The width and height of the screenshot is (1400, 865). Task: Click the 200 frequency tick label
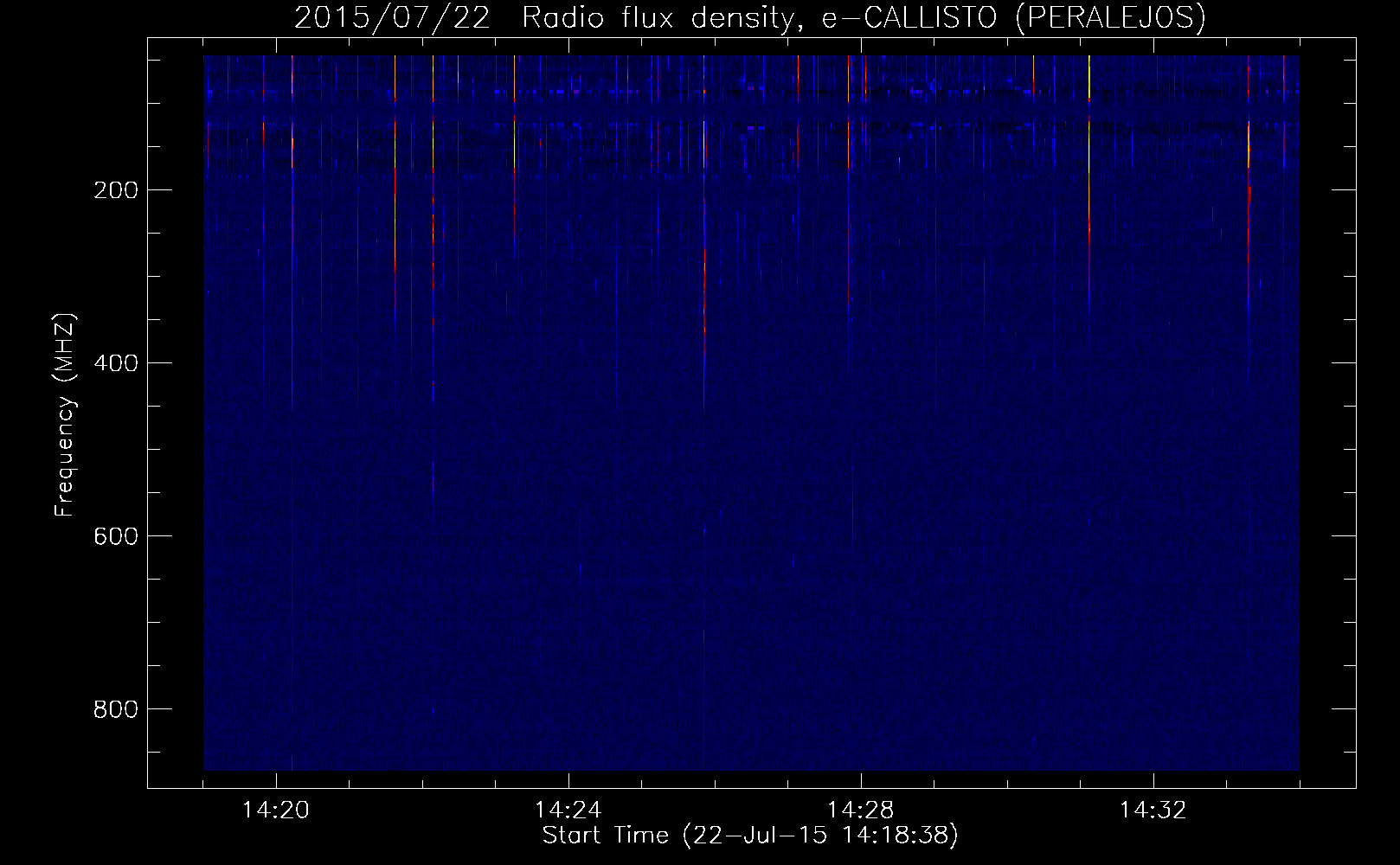coord(114,190)
